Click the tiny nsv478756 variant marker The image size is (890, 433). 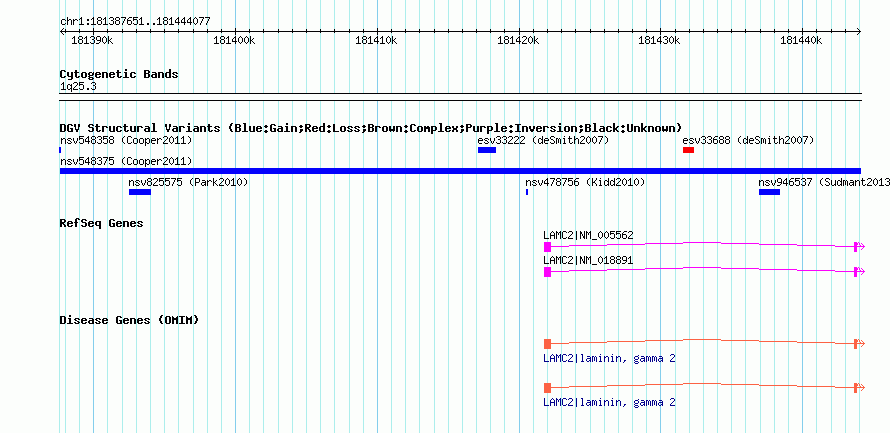527,192
